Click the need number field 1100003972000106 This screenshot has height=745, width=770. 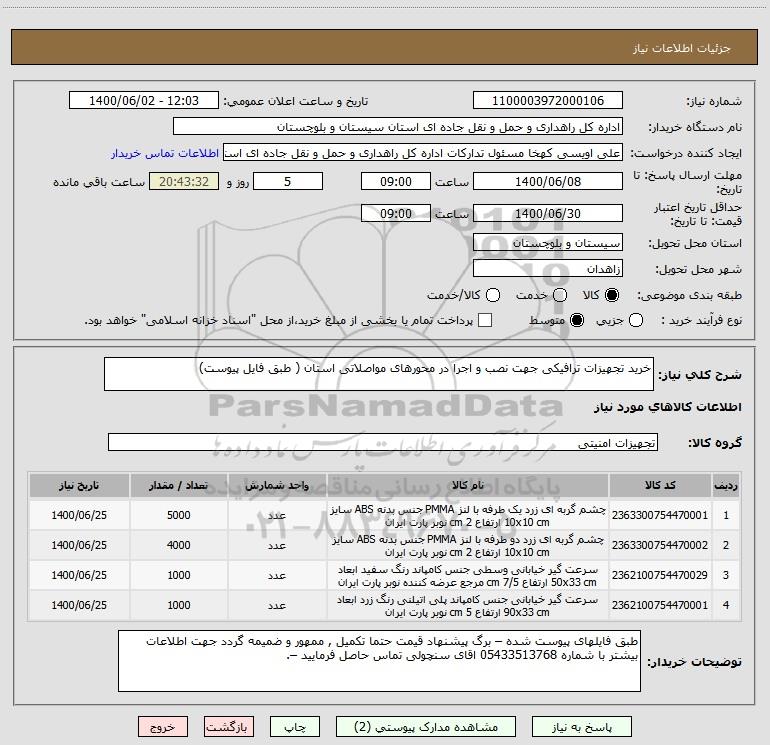[548, 101]
